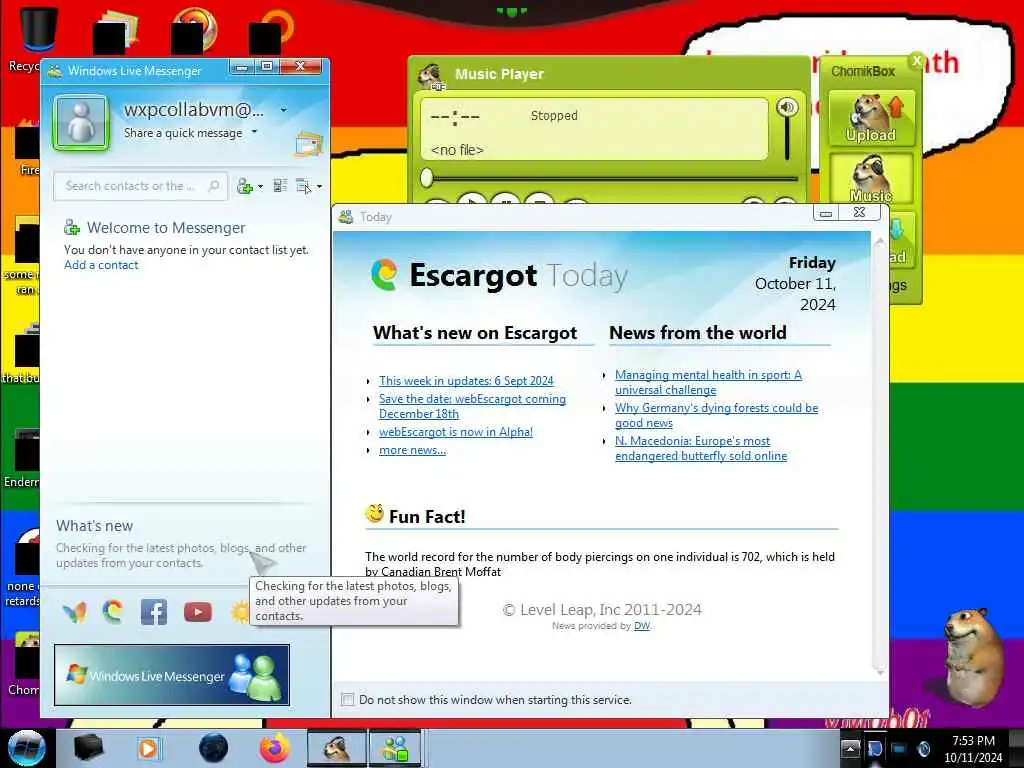Click the Add contact icon in Messenger toolbar

tap(245, 187)
